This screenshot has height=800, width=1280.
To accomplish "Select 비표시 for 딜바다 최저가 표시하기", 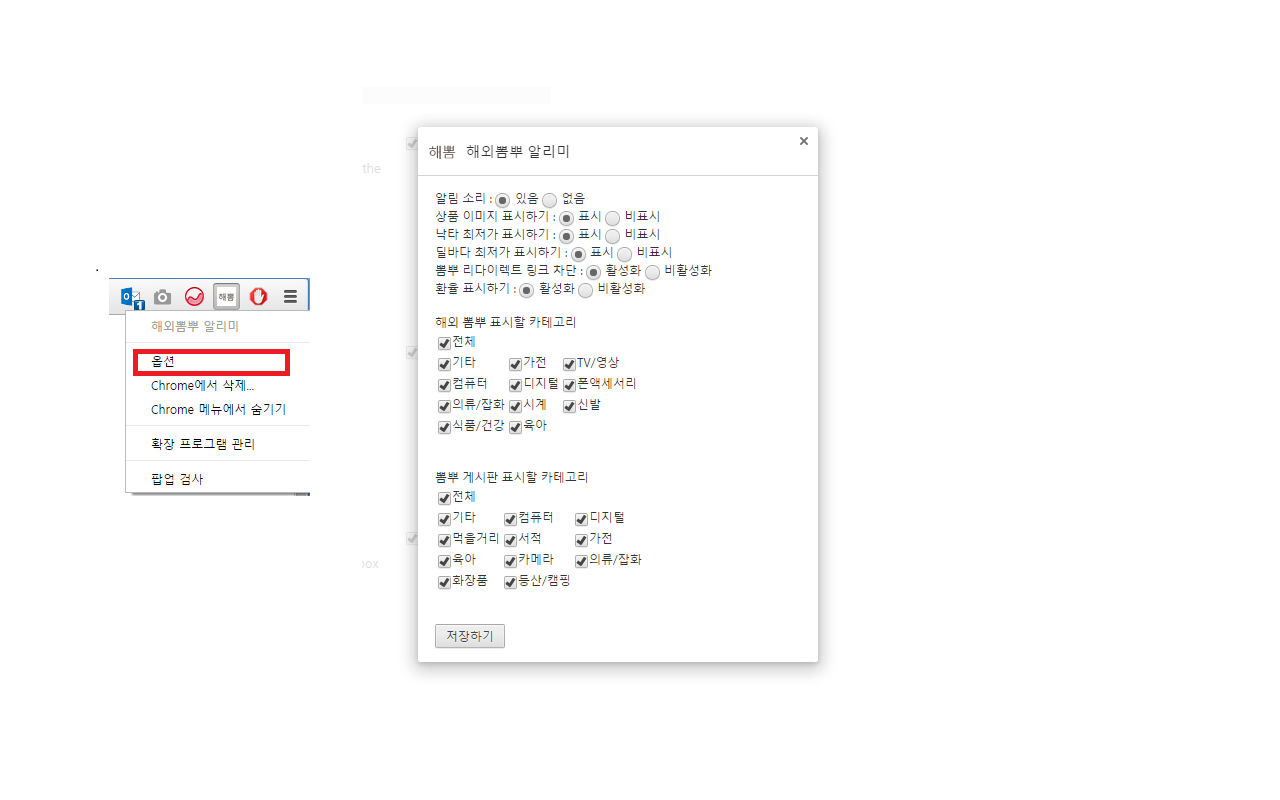I will 625,254.
